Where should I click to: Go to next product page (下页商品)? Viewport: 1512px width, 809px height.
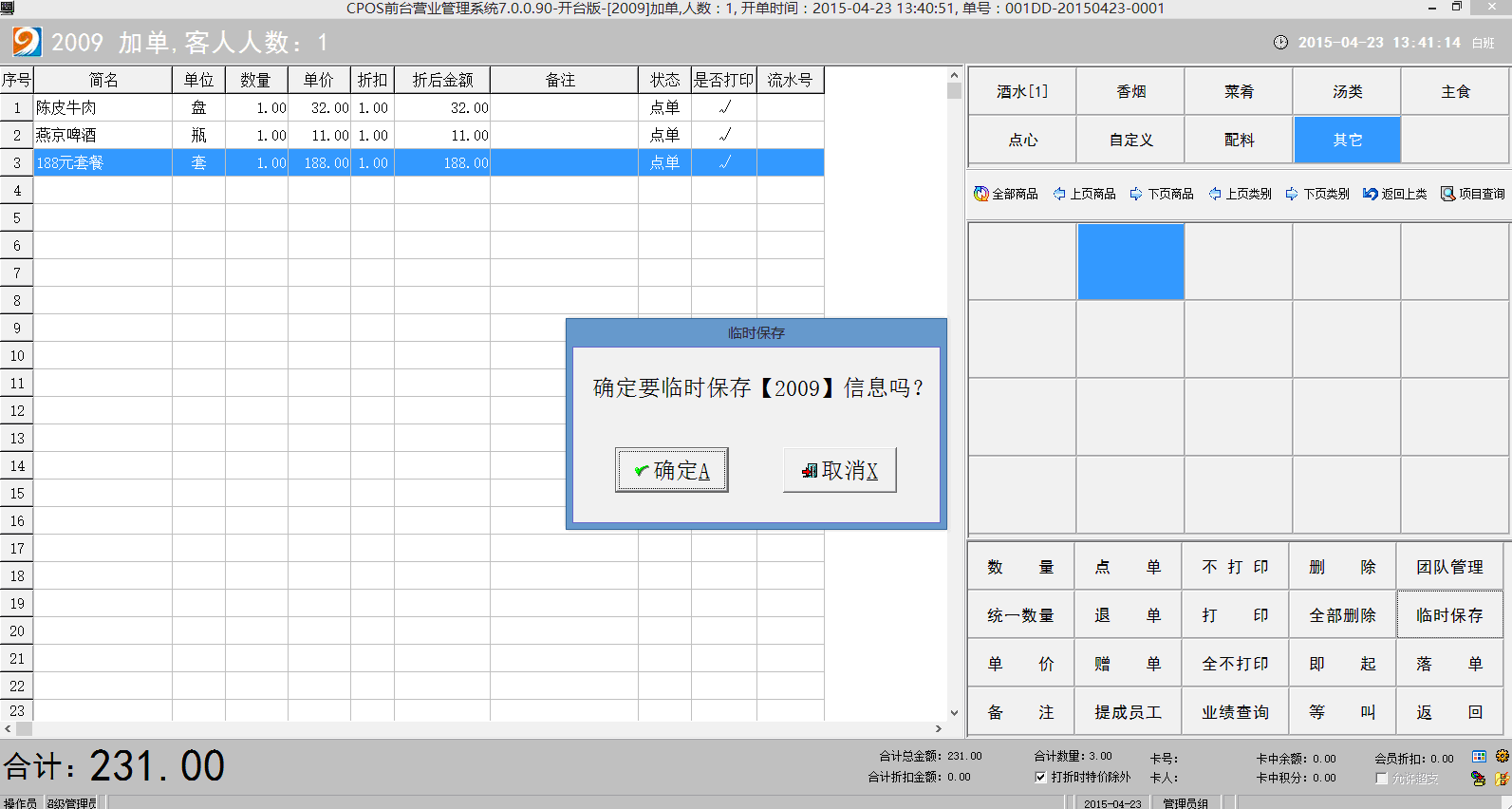click(1136, 194)
